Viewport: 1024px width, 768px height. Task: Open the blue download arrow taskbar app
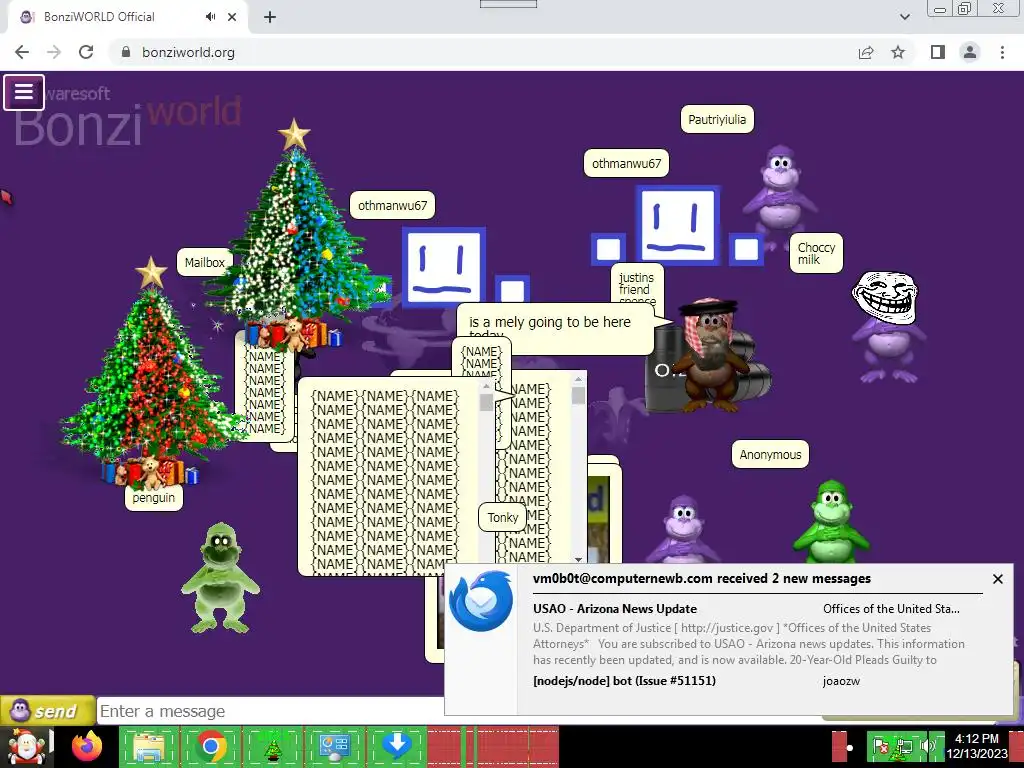tap(396, 746)
